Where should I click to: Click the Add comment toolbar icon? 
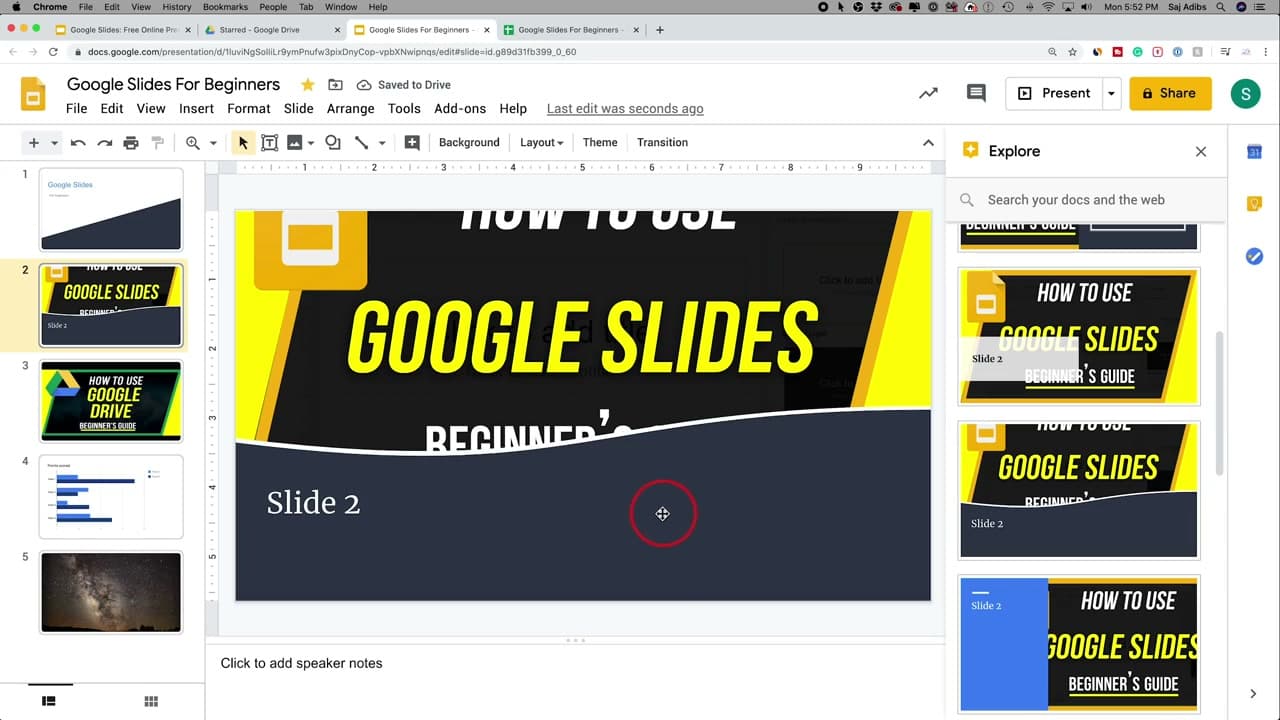tap(412, 143)
